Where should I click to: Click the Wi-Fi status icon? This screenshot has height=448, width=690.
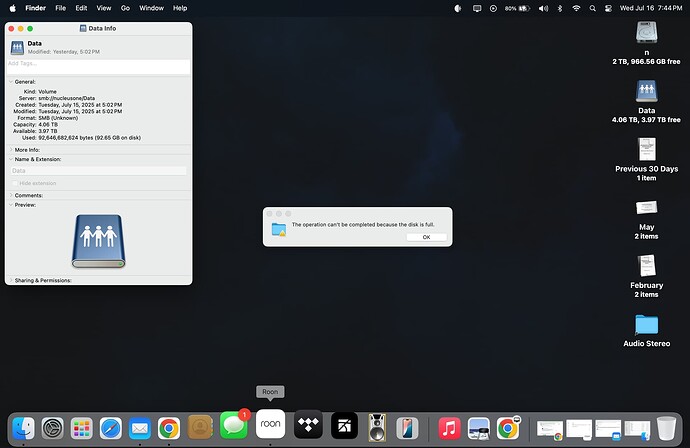pyautogui.click(x=576, y=8)
